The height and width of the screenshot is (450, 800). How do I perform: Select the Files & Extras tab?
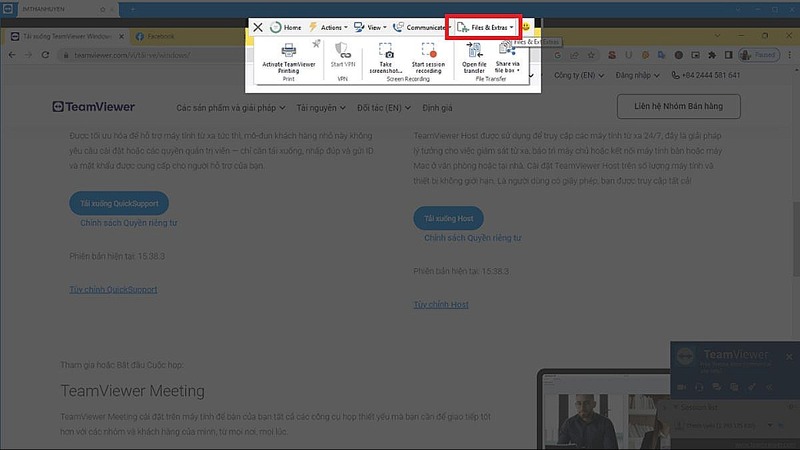click(485, 27)
